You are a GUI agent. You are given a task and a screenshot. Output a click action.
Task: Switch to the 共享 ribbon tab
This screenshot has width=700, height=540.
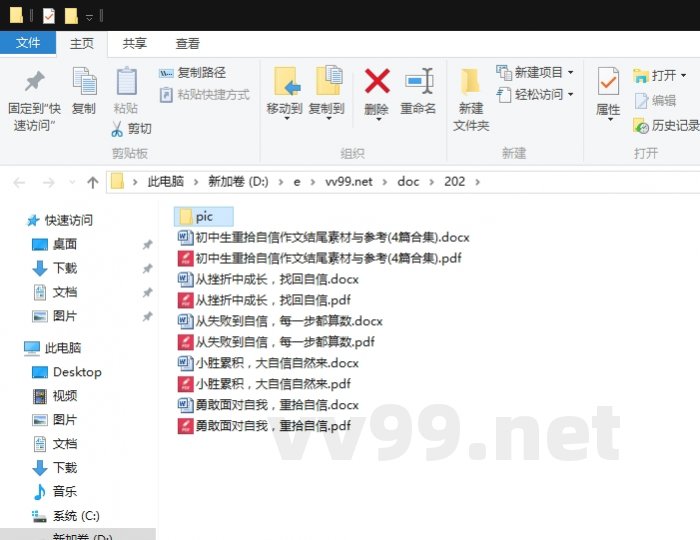point(134,44)
